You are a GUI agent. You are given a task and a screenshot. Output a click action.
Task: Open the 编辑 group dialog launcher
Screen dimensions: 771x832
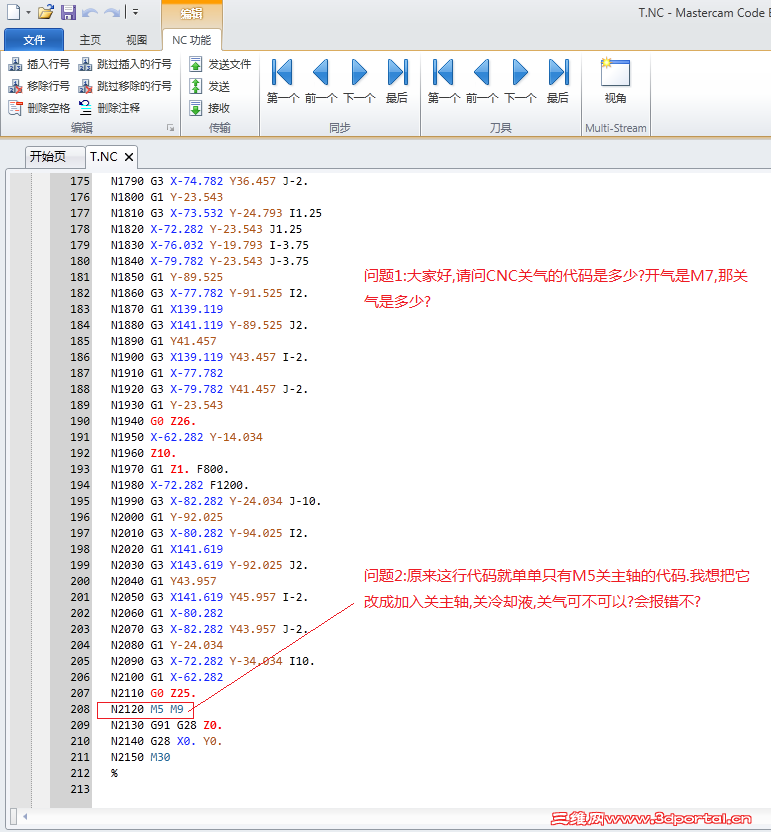point(170,128)
